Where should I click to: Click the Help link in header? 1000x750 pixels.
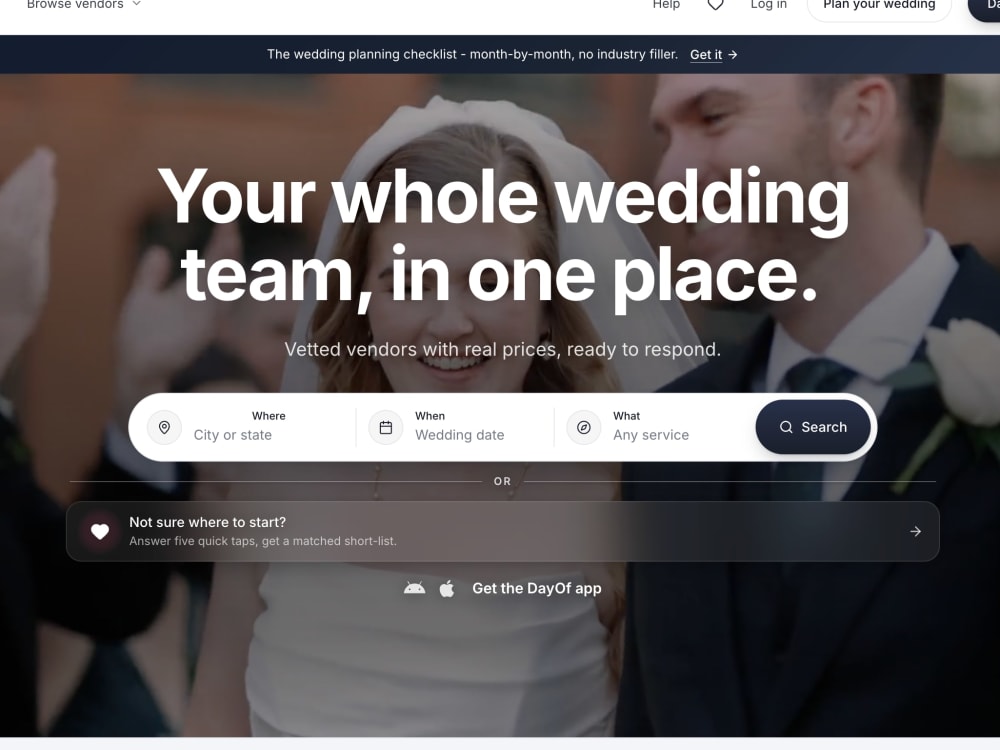pos(666,4)
